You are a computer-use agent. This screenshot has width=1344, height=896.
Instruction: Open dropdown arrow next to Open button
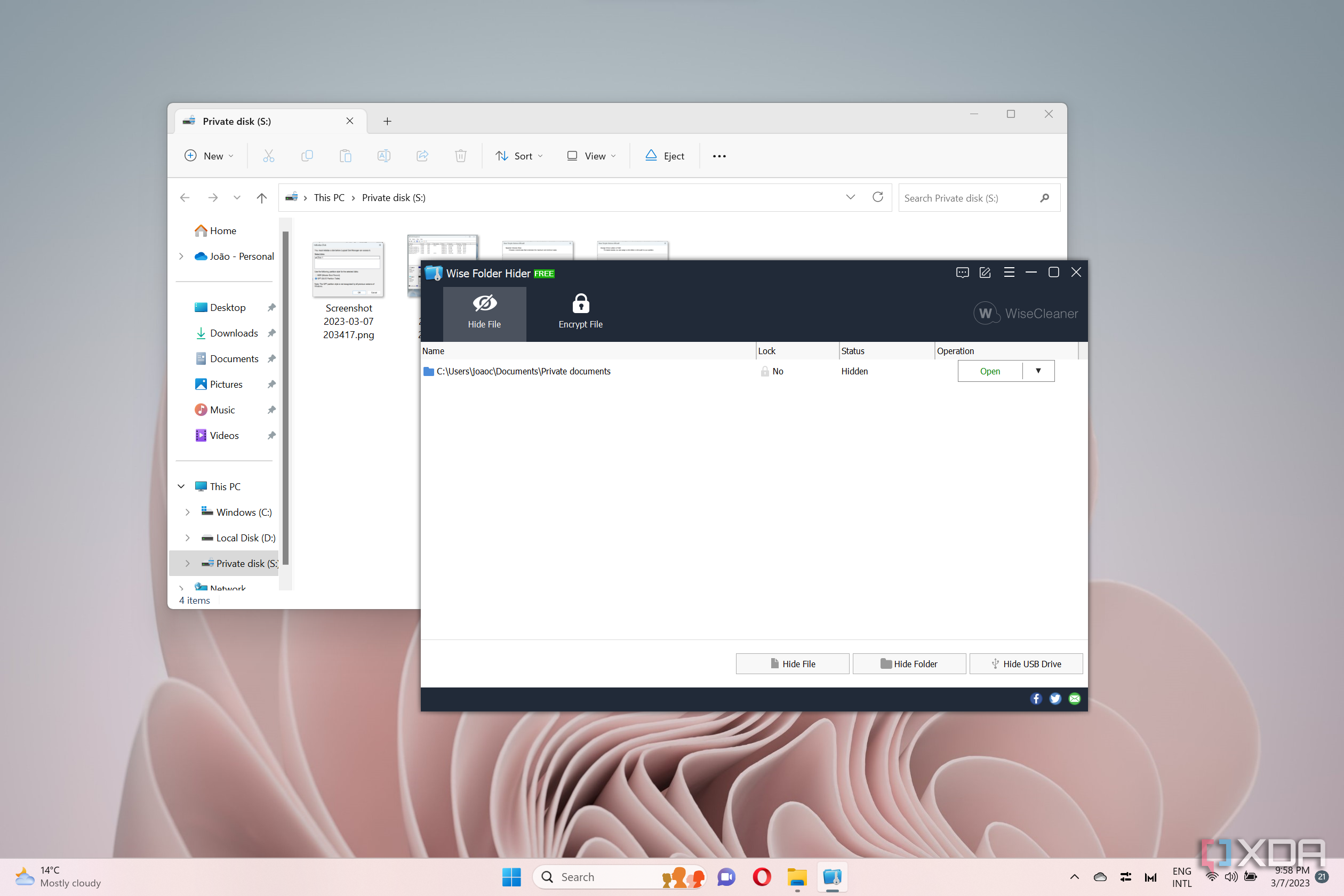tap(1038, 371)
